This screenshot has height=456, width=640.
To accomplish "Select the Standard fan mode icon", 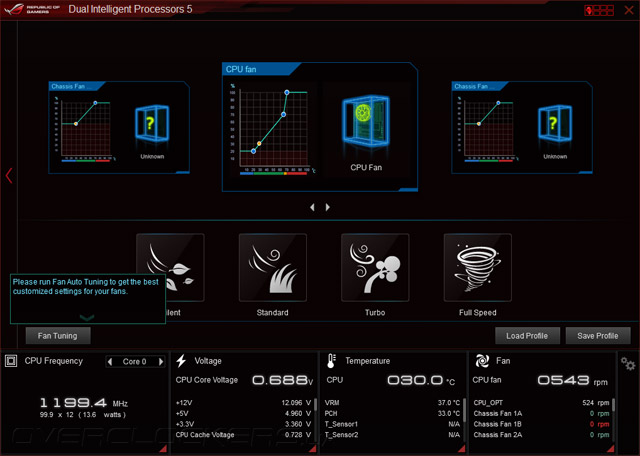I will (x=273, y=267).
